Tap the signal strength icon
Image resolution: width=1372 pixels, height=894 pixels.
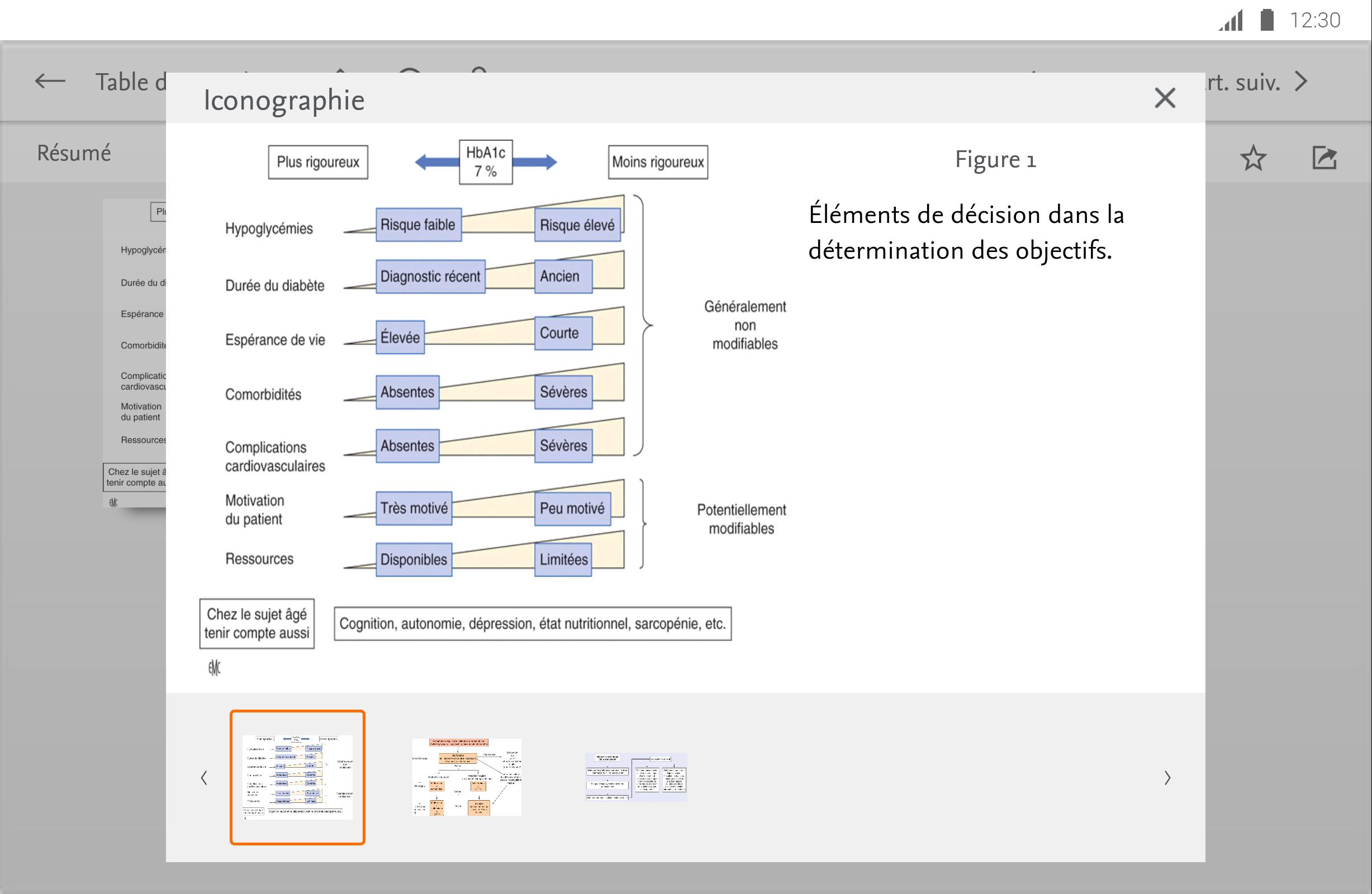point(1231,20)
